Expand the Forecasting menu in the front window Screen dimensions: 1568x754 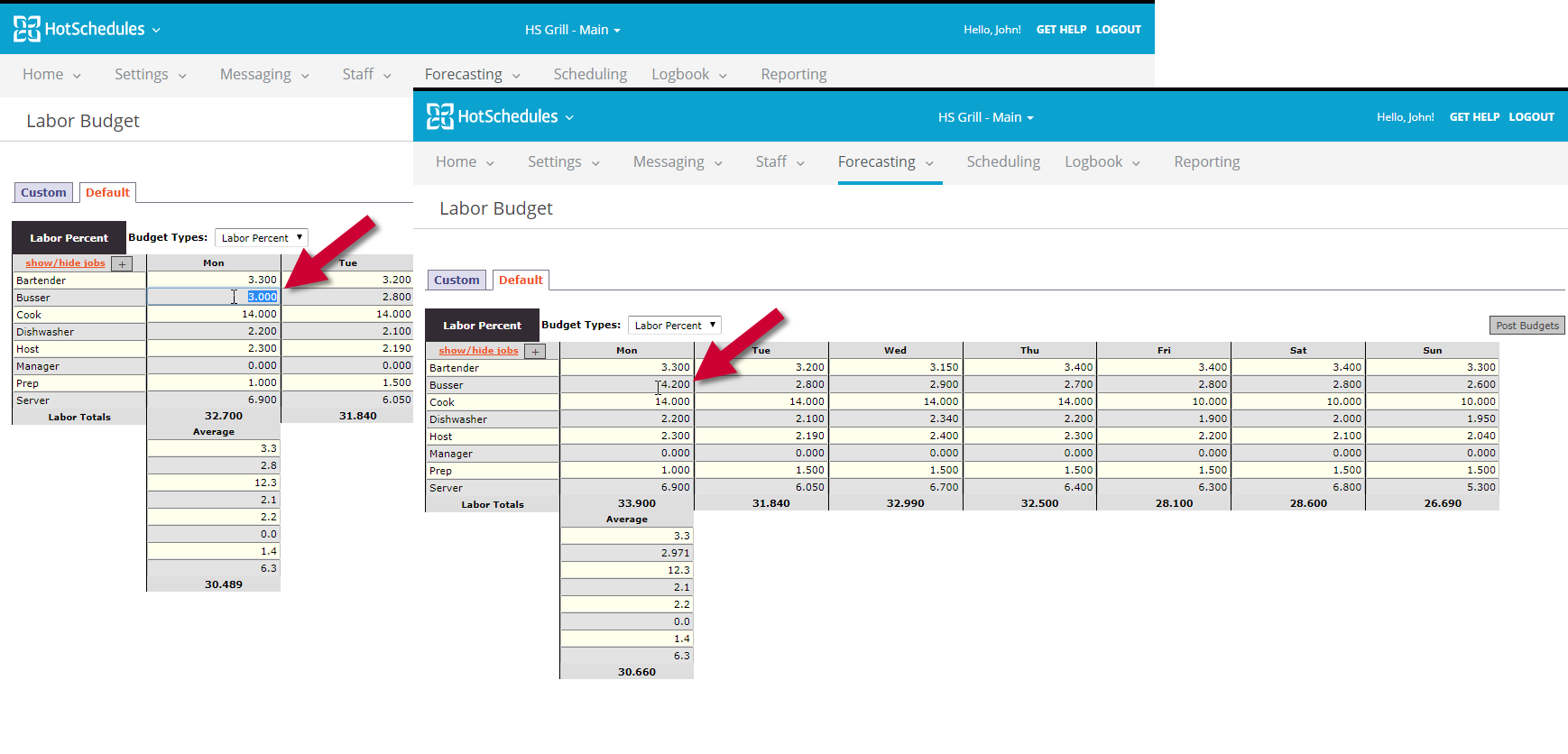886,162
